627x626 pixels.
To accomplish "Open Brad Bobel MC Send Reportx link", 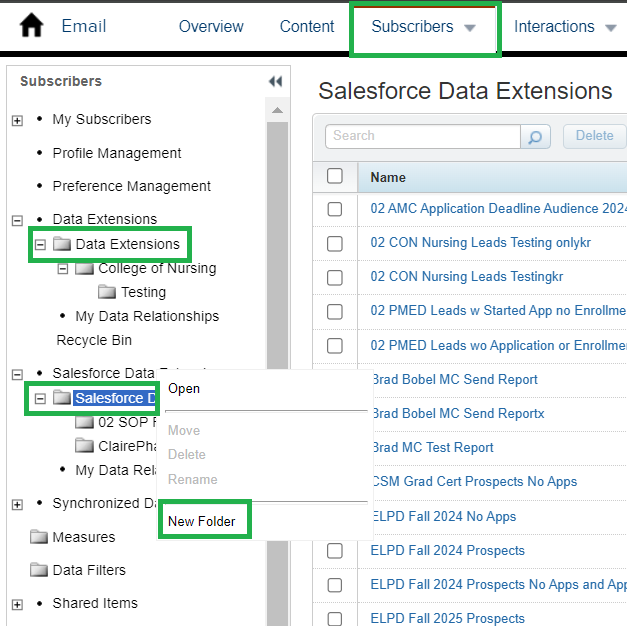I will point(458,413).
